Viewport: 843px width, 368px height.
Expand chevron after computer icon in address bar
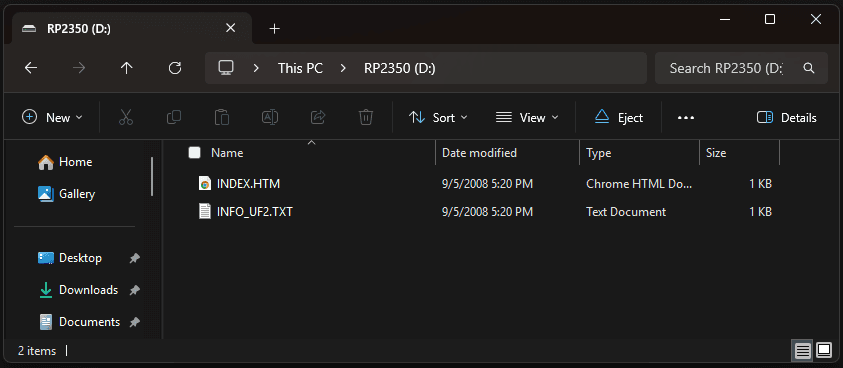256,68
